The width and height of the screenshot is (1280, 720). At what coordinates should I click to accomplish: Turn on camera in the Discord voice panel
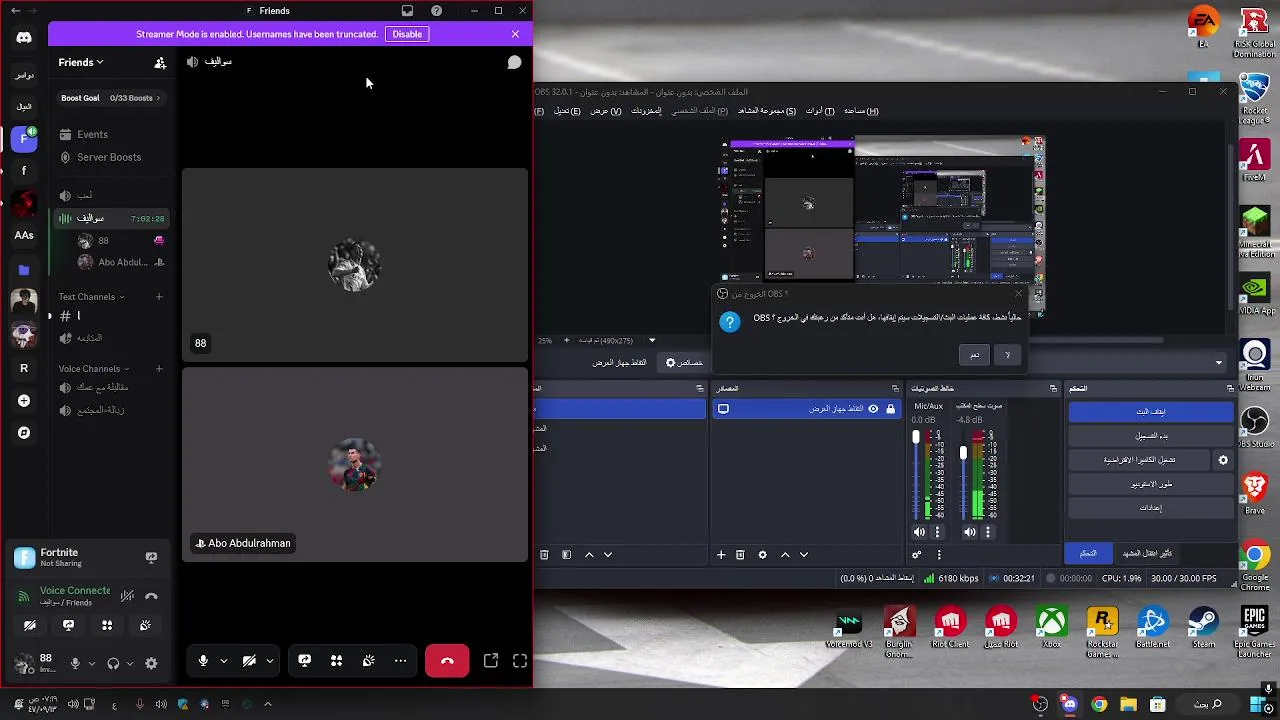click(x=30, y=626)
